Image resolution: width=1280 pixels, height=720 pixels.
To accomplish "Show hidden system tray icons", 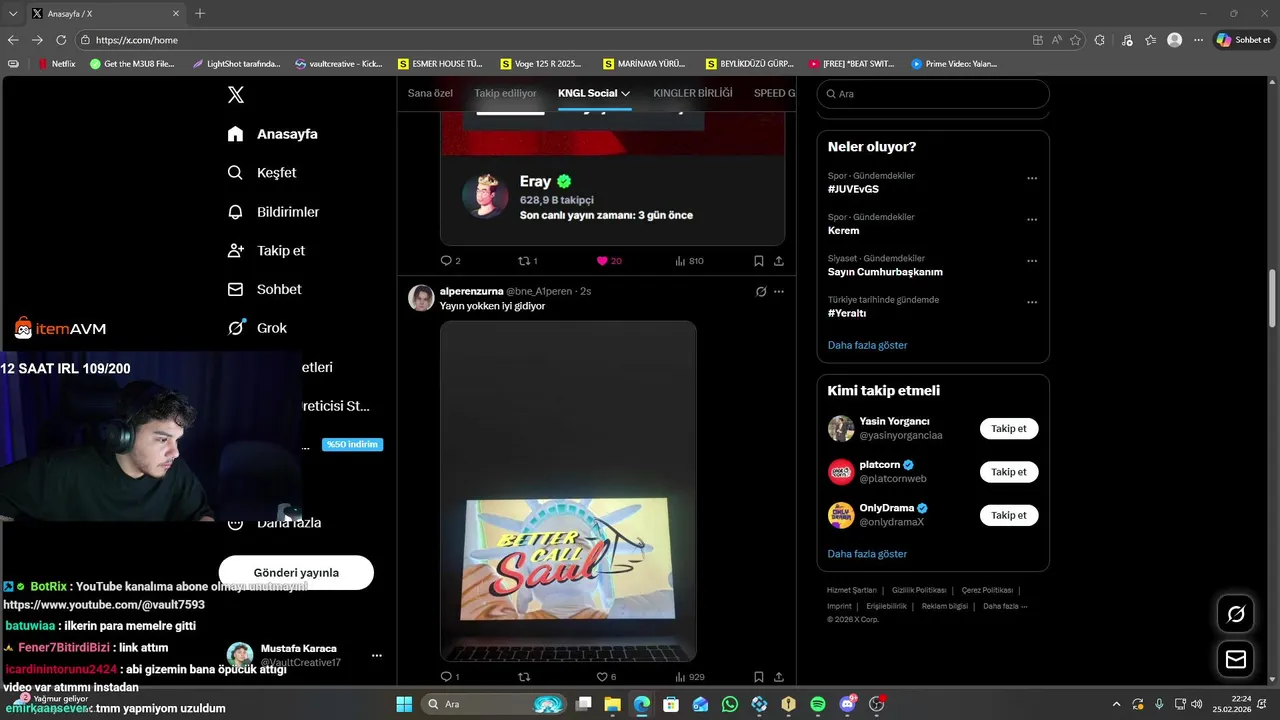I will 1117,704.
